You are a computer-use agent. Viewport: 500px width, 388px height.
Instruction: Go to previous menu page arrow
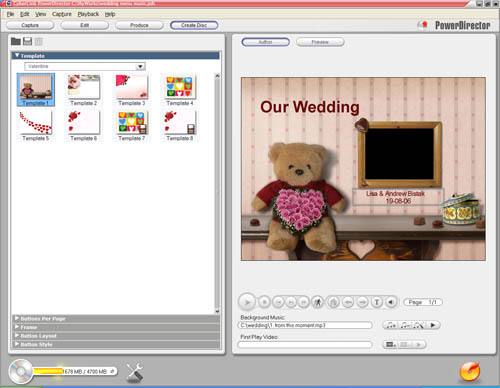coord(348,302)
